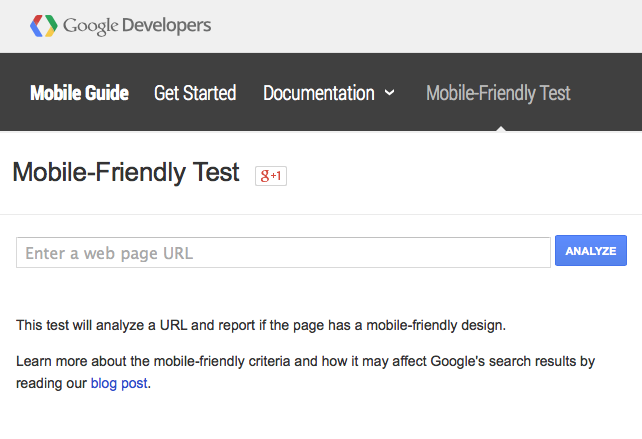Click the Mobile-Friendly Test page heading
This screenshot has height=439, width=642.
coord(126,173)
